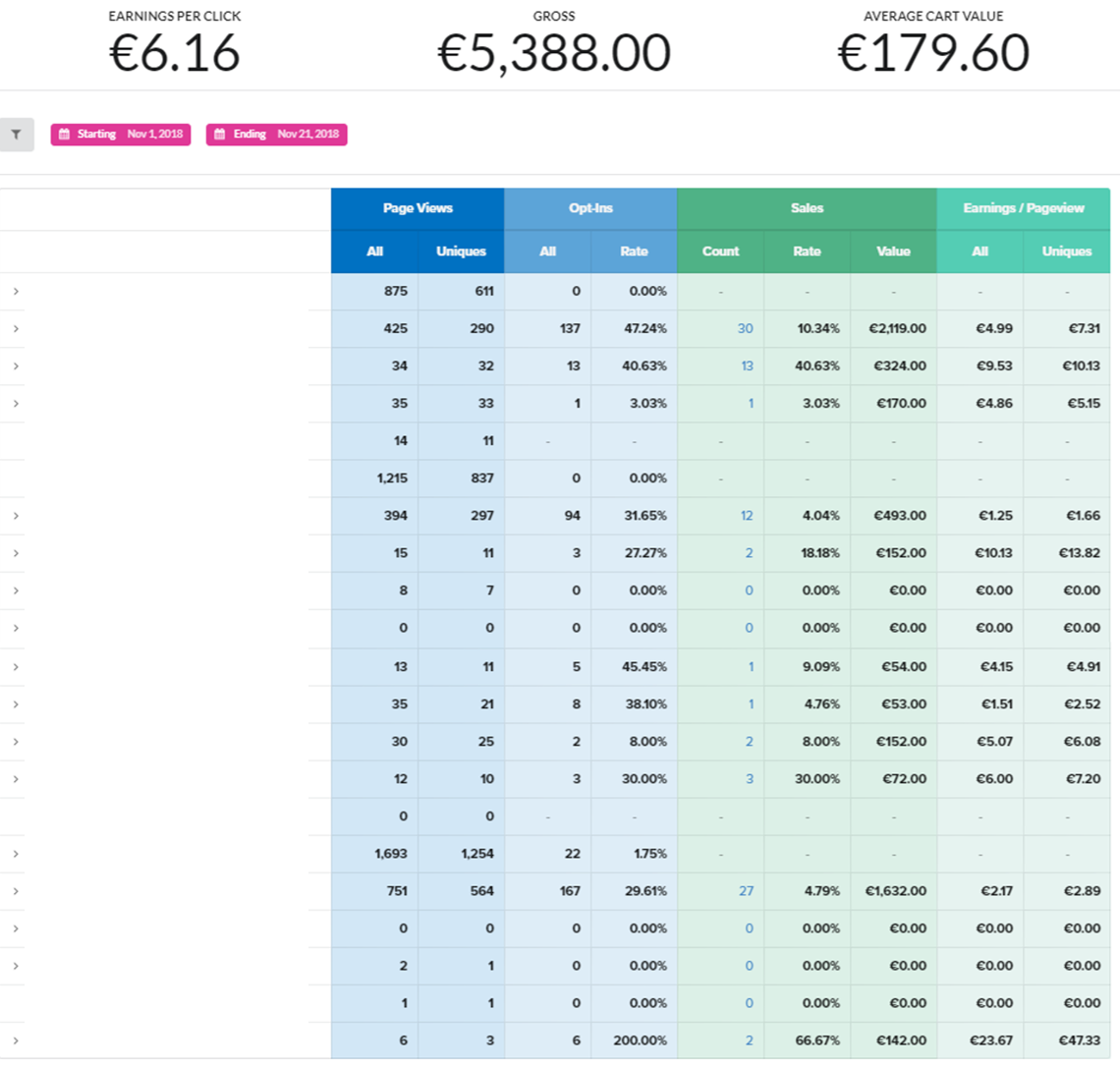This screenshot has height=1066, width=1120.
Task: Click the Sales Value column header
Action: tap(894, 252)
